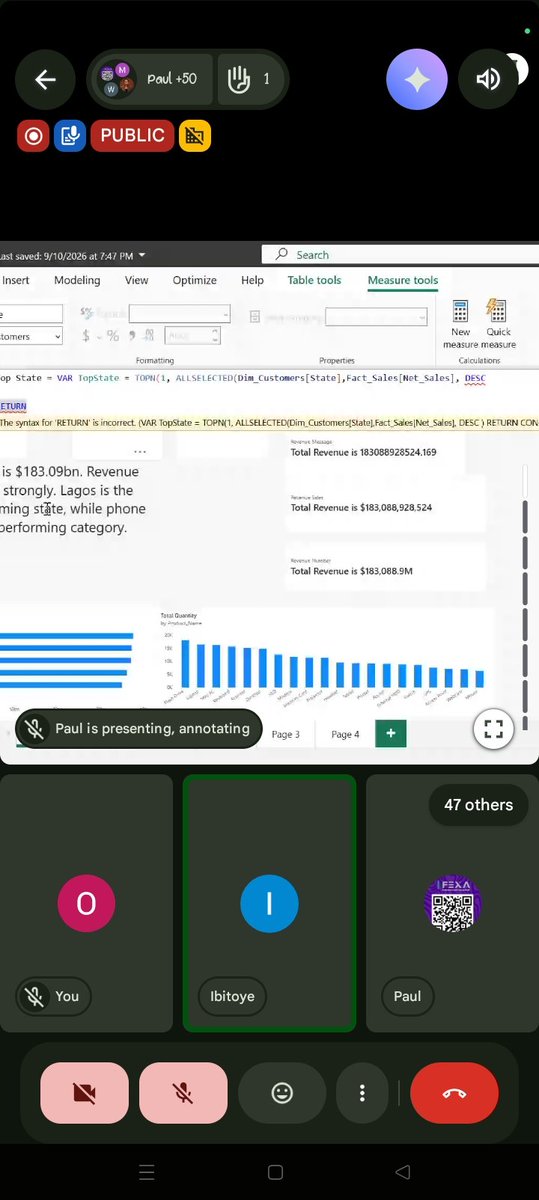
Task: Expand the currency symbol dropdown arrow
Action: point(99,336)
